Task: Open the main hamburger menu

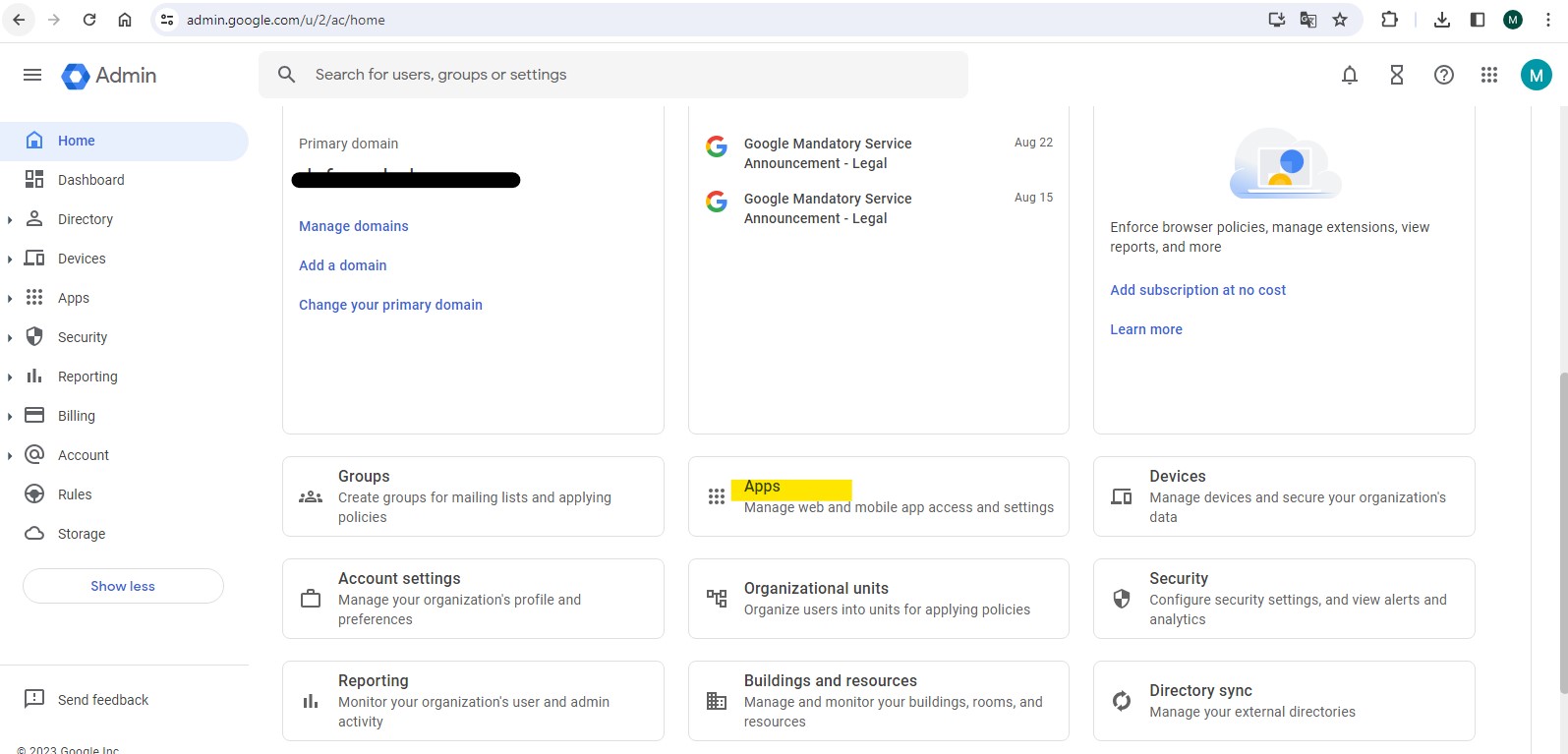Action: coord(32,75)
